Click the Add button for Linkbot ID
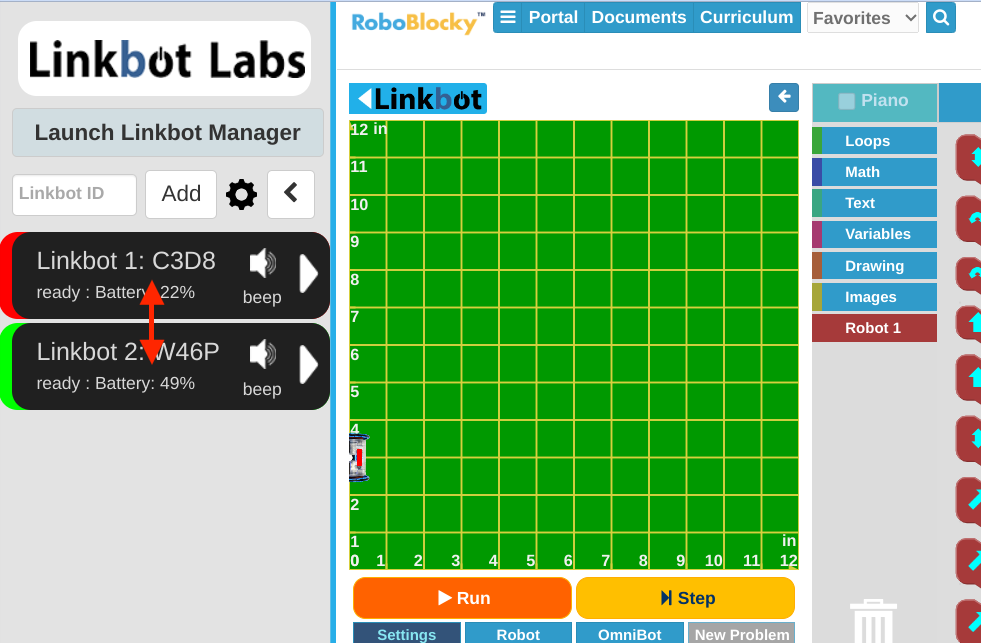 click(181, 195)
